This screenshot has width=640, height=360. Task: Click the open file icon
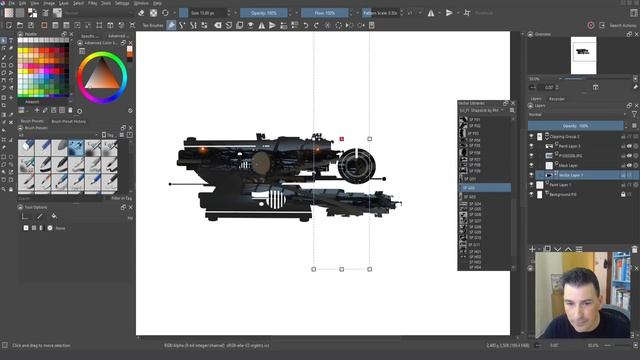(20, 25)
